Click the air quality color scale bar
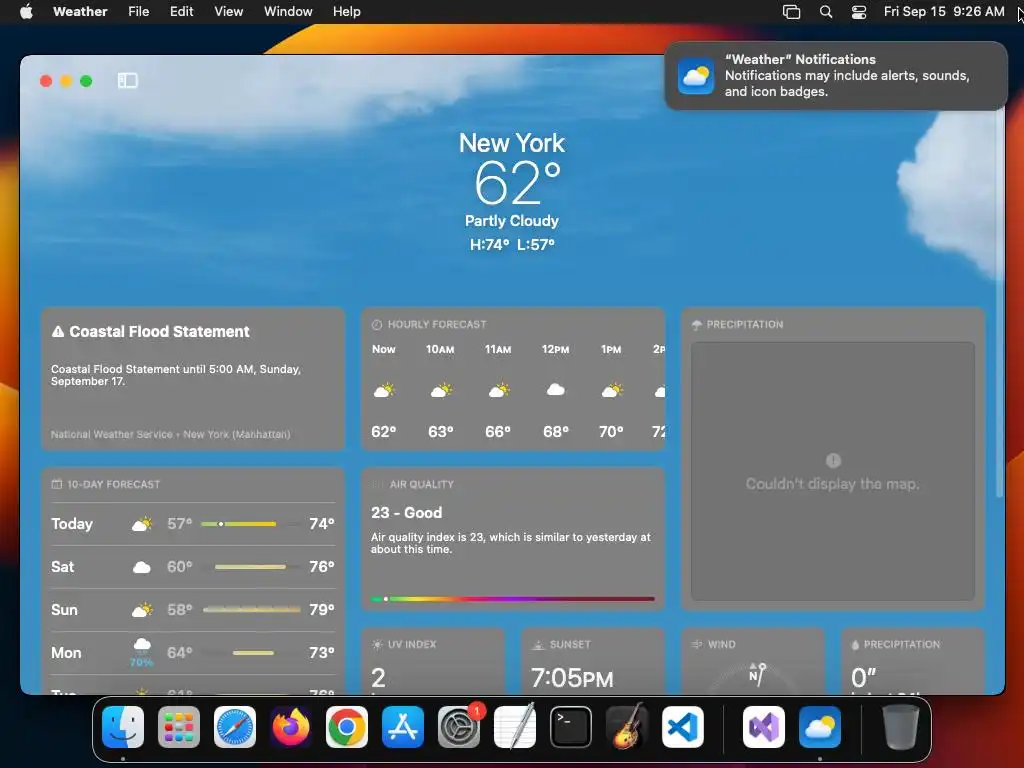The image size is (1024, 768). tap(513, 598)
